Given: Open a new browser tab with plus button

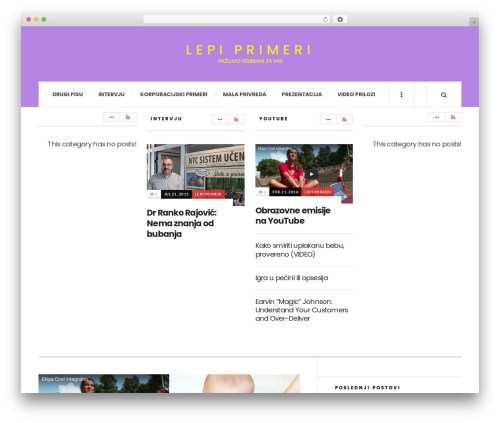Looking at the screenshot, I should 474,22.
